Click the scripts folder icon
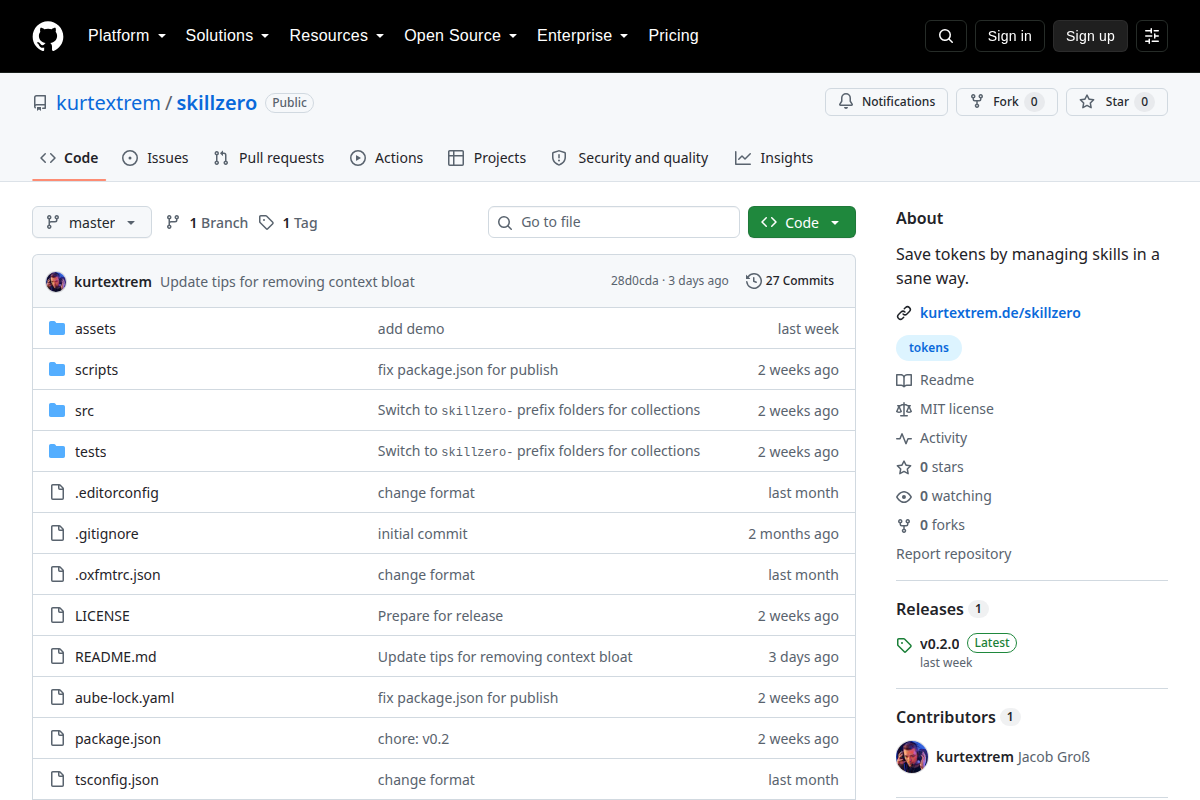Image resolution: width=1200 pixels, height=800 pixels. tap(57, 370)
